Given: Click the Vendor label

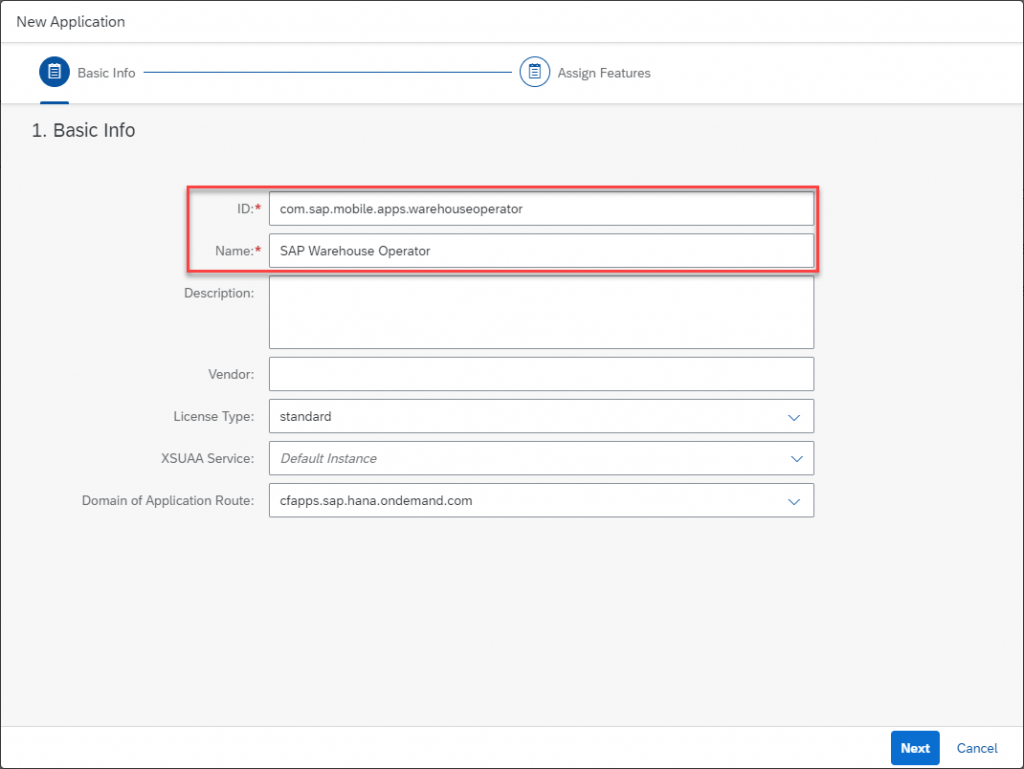Looking at the screenshot, I should [231, 374].
